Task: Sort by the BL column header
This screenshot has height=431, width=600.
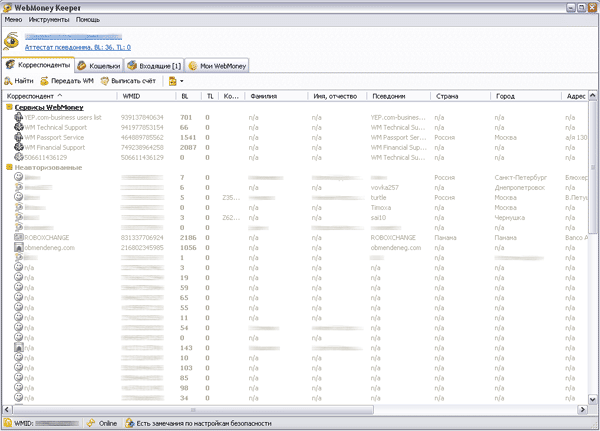Action: (189, 96)
